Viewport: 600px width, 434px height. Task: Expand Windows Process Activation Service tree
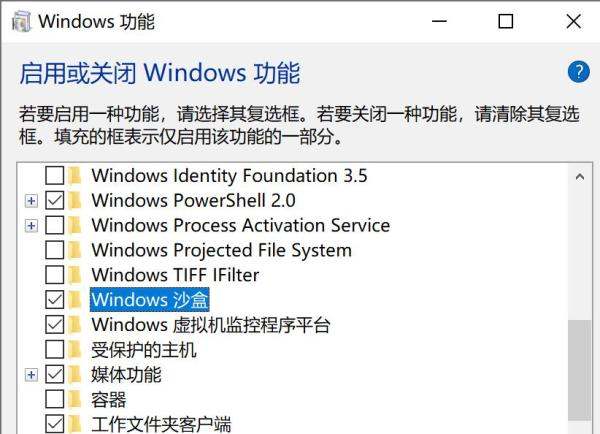pyautogui.click(x=32, y=225)
